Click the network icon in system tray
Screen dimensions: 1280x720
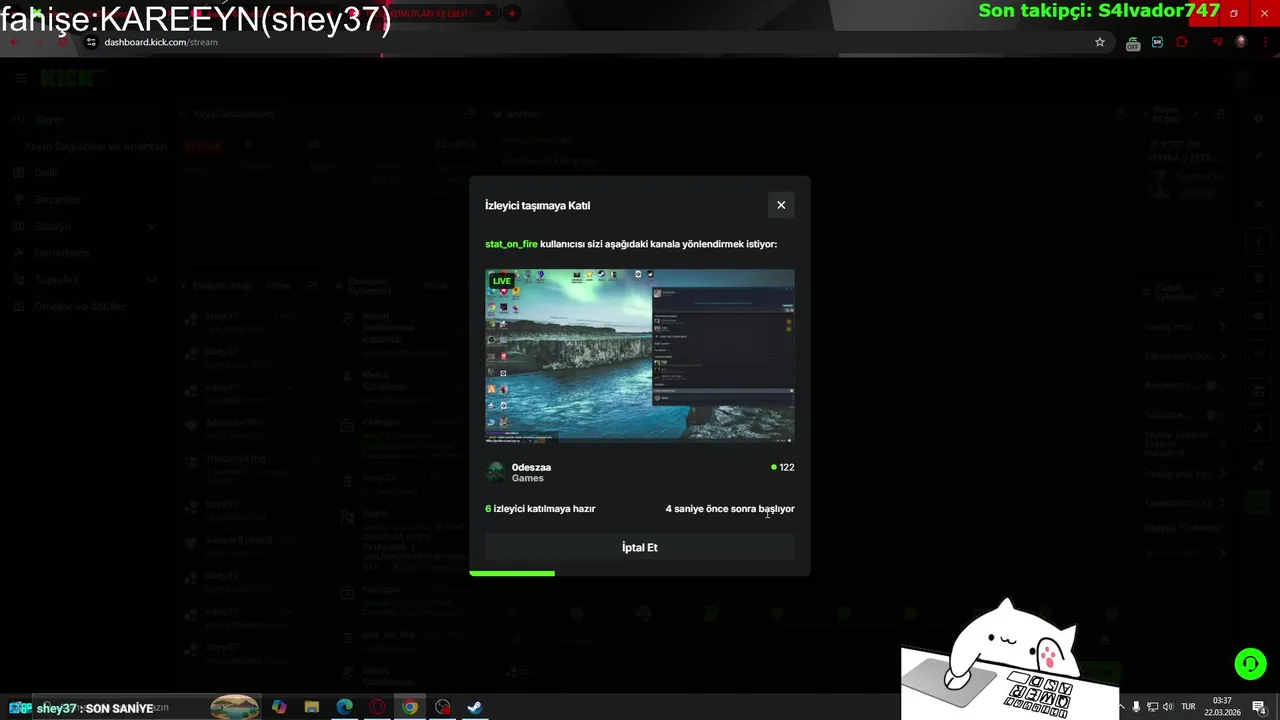tap(1152, 707)
